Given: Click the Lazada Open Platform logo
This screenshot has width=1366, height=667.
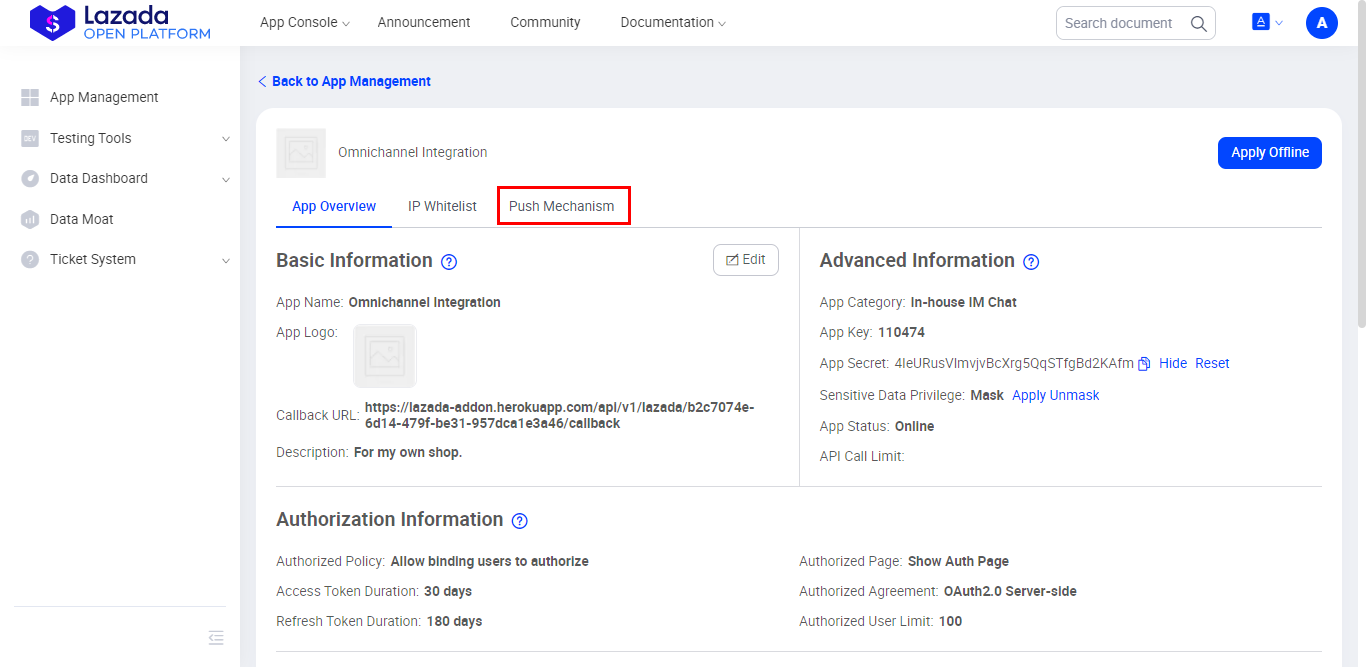Looking at the screenshot, I should click(120, 23).
